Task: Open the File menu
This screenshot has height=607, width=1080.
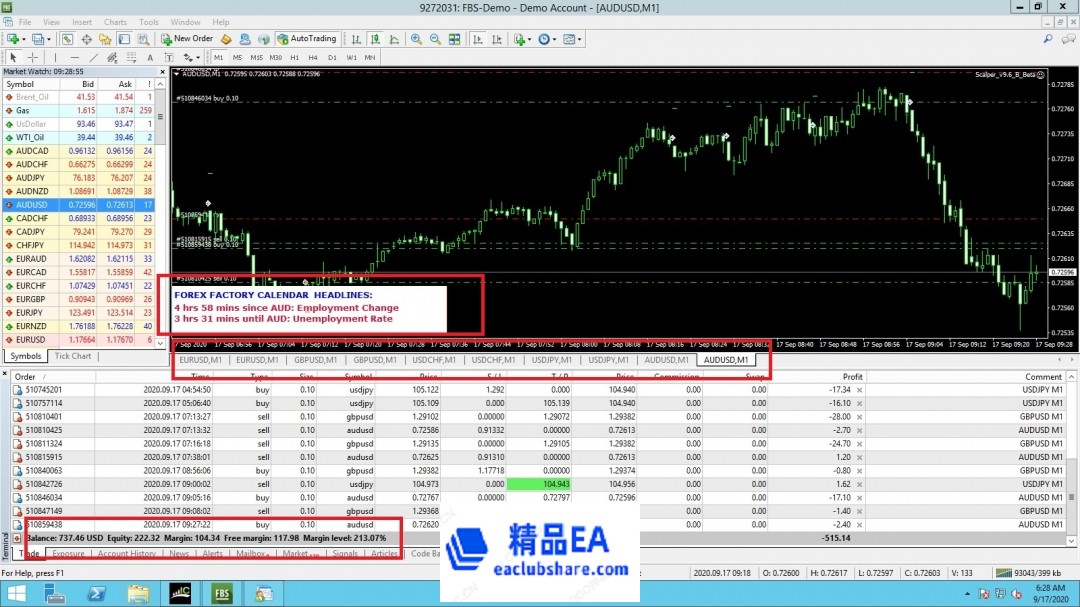Action: click(25, 22)
